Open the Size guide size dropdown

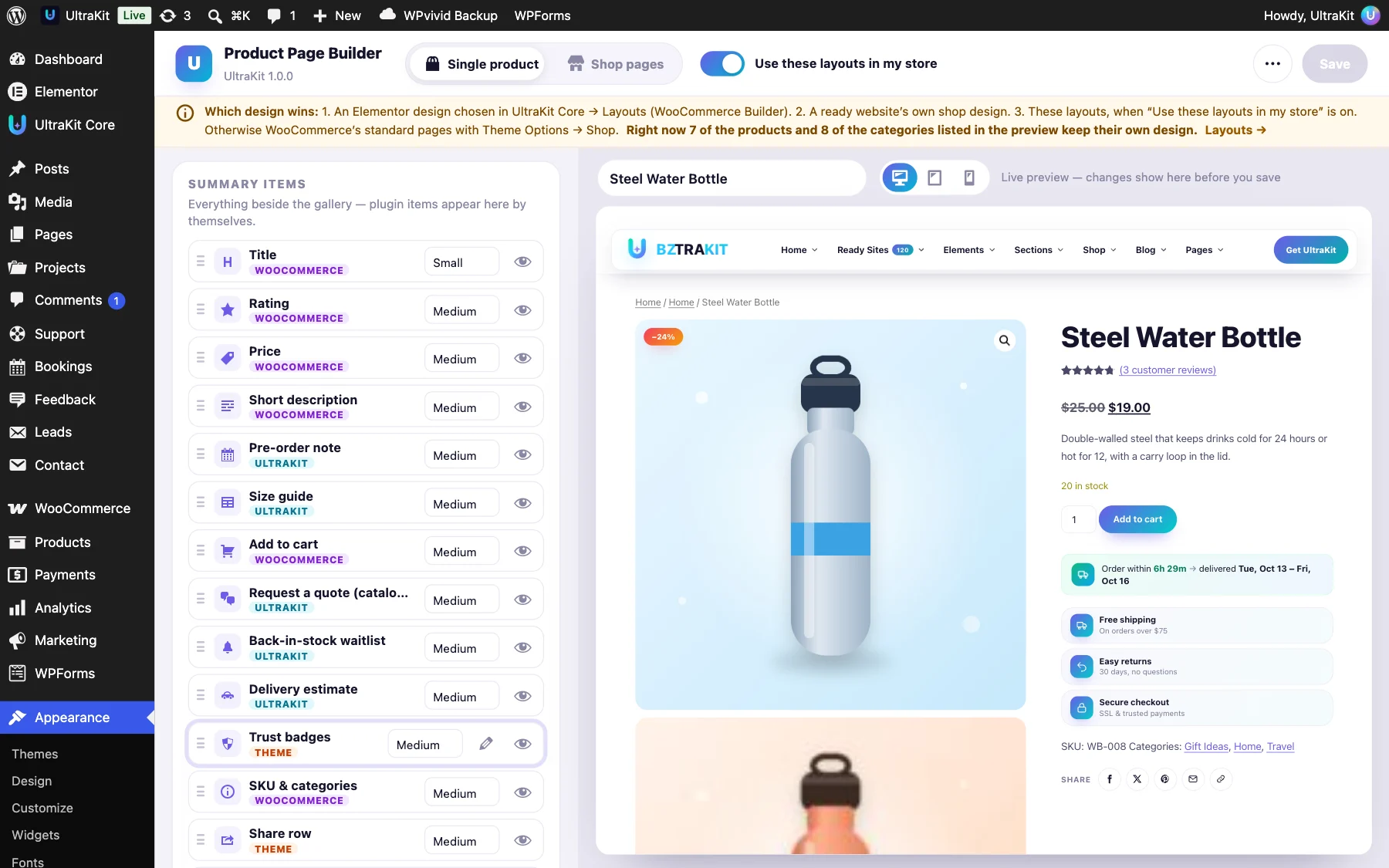(461, 504)
